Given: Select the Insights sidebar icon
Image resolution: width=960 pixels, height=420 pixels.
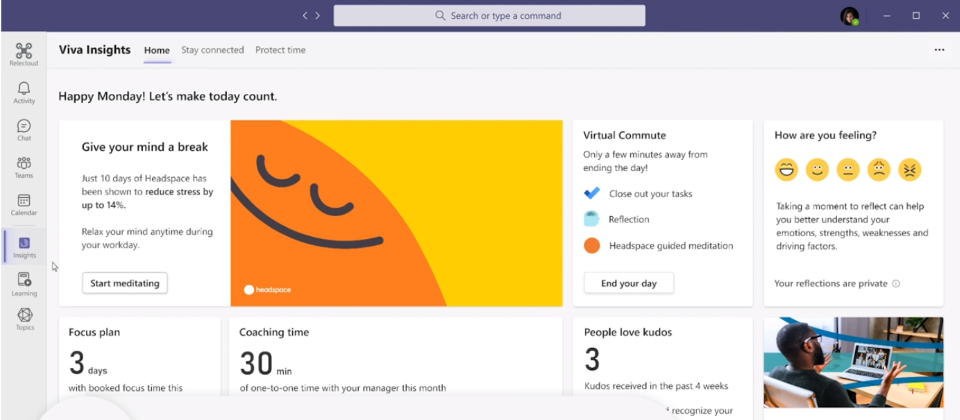Looking at the screenshot, I should tap(24, 247).
